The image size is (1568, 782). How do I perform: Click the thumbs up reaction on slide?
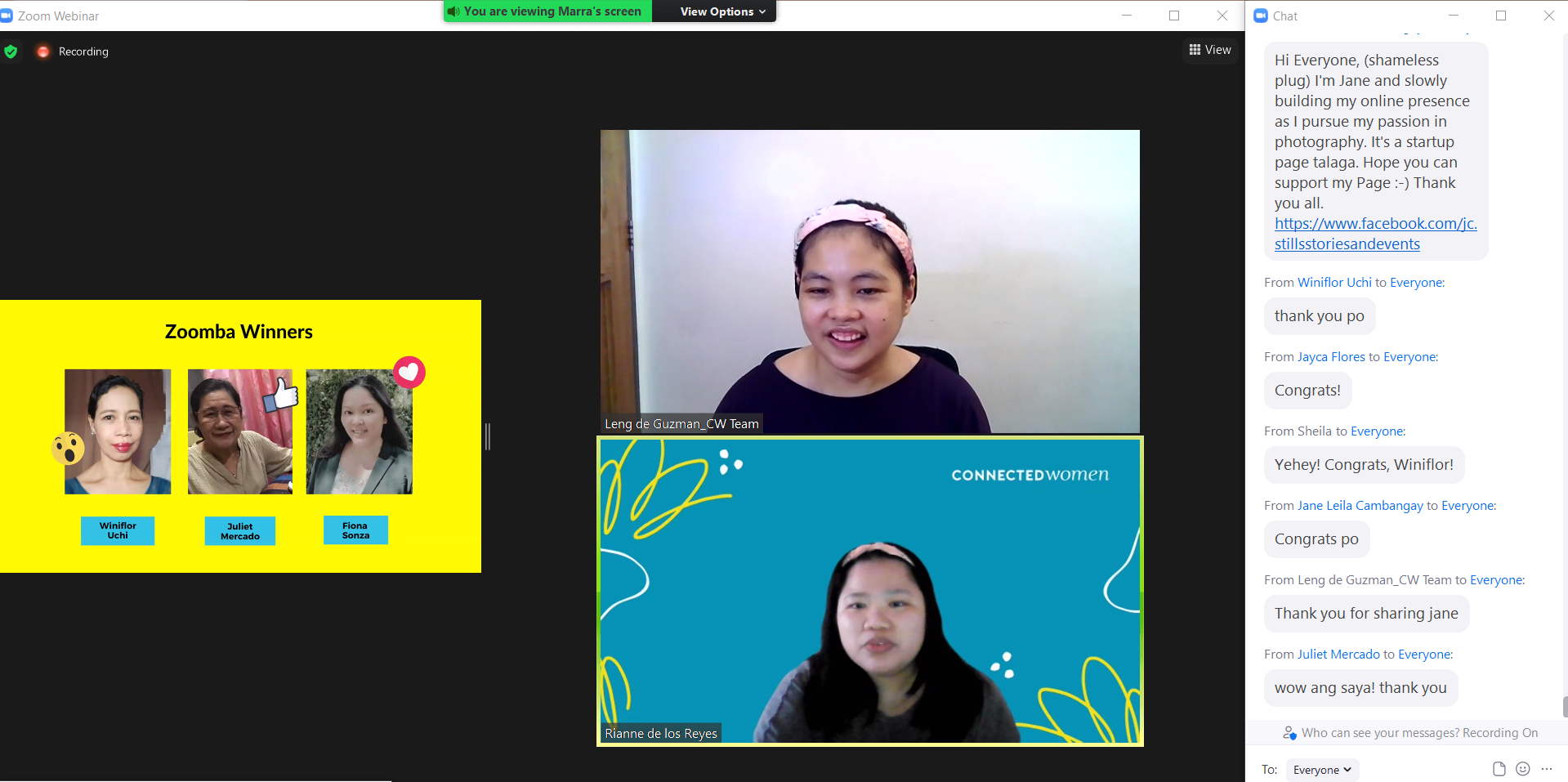coord(281,394)
